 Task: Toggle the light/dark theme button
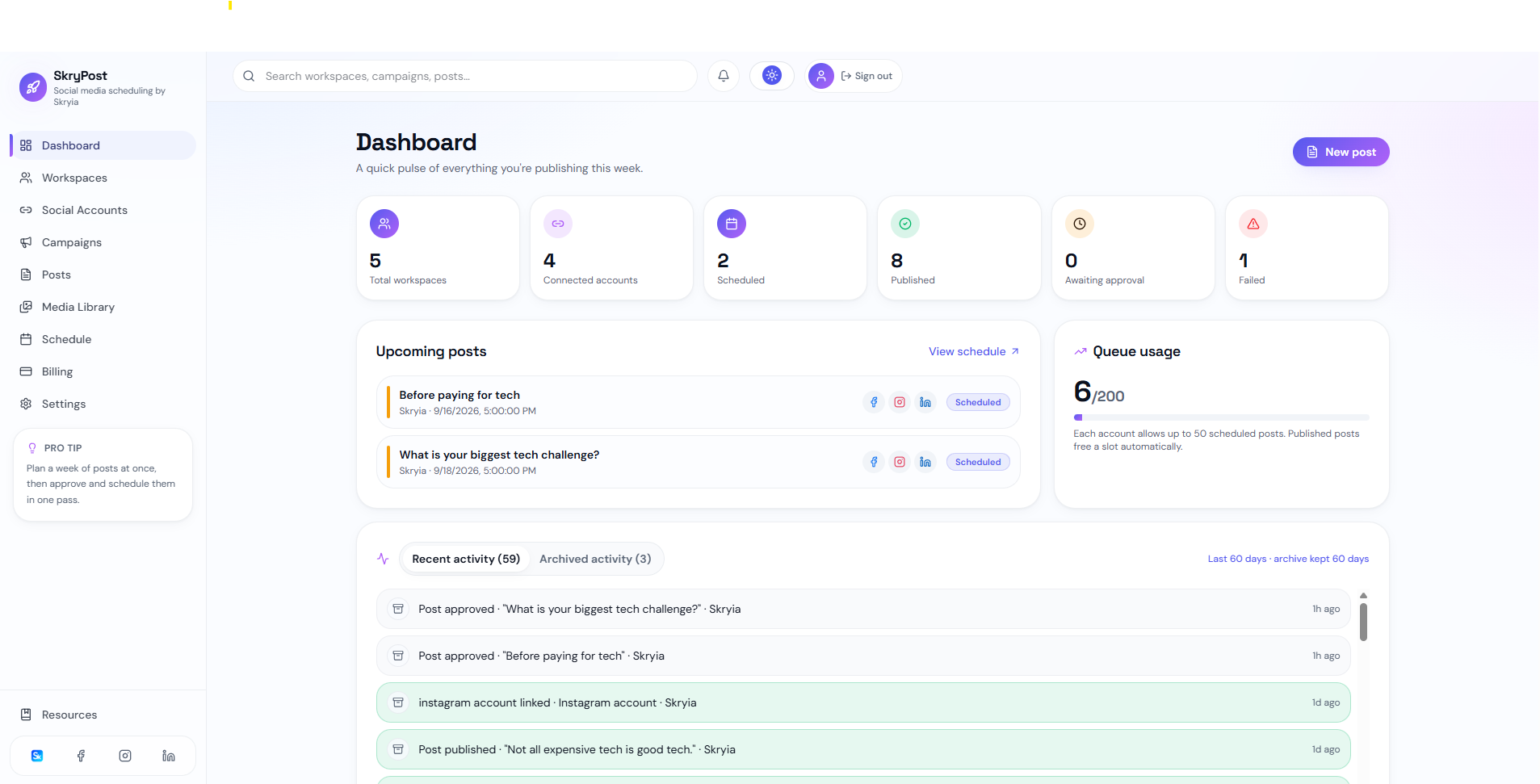point(772,76)
